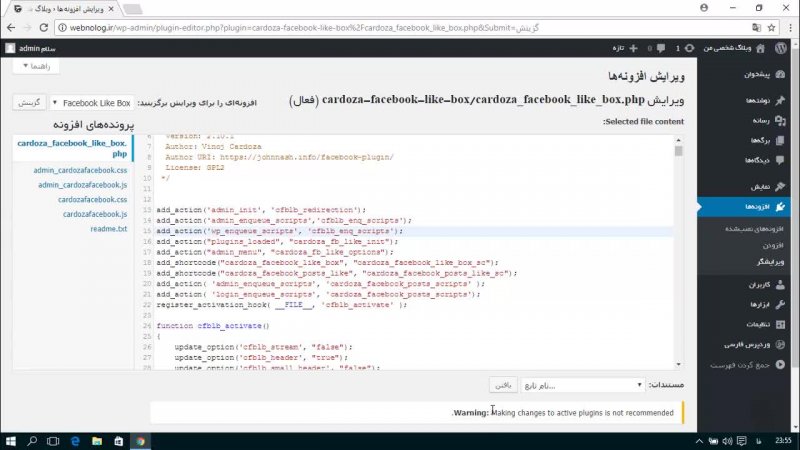Click the Select (گزینش) button
The image size is (800, 450).
(29, 102)
